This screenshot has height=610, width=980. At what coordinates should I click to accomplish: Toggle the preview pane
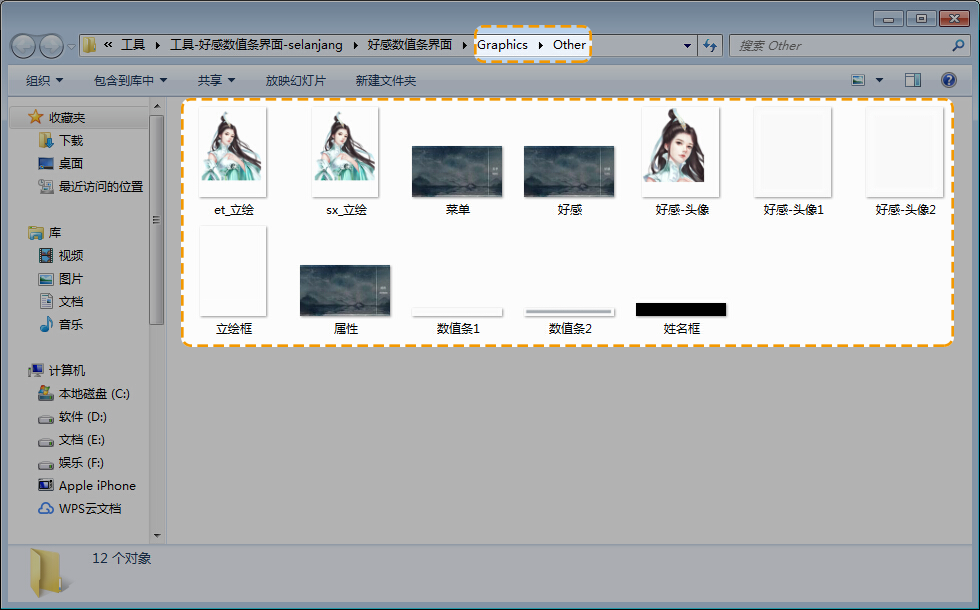(x=912, y=80)
